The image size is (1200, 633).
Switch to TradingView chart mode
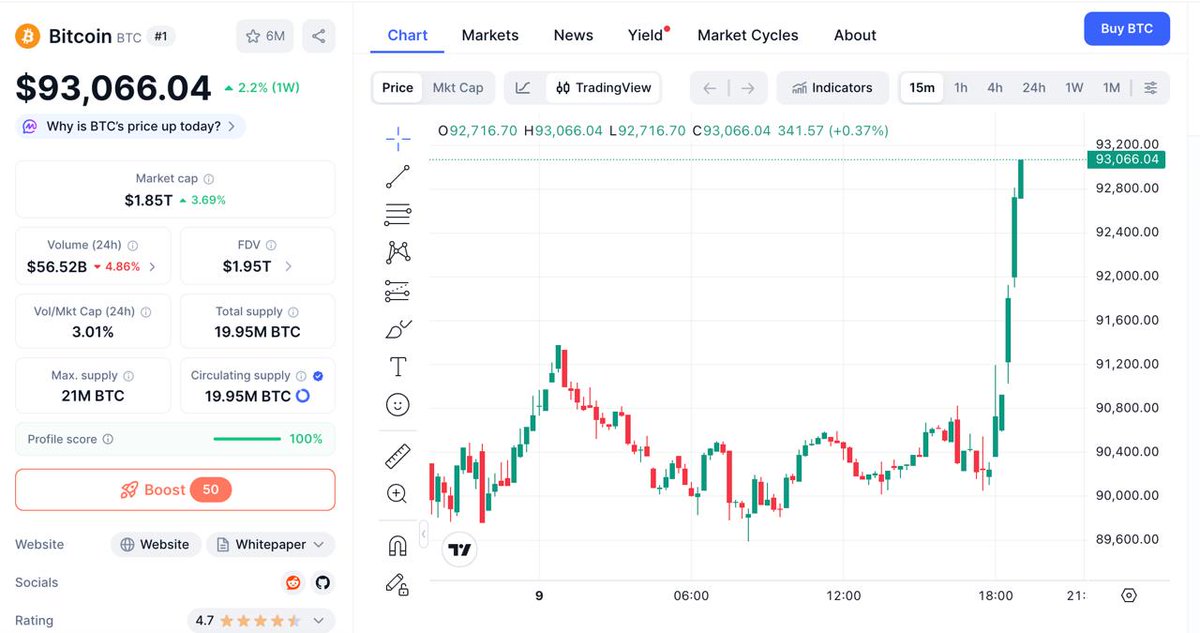(604, 88)
